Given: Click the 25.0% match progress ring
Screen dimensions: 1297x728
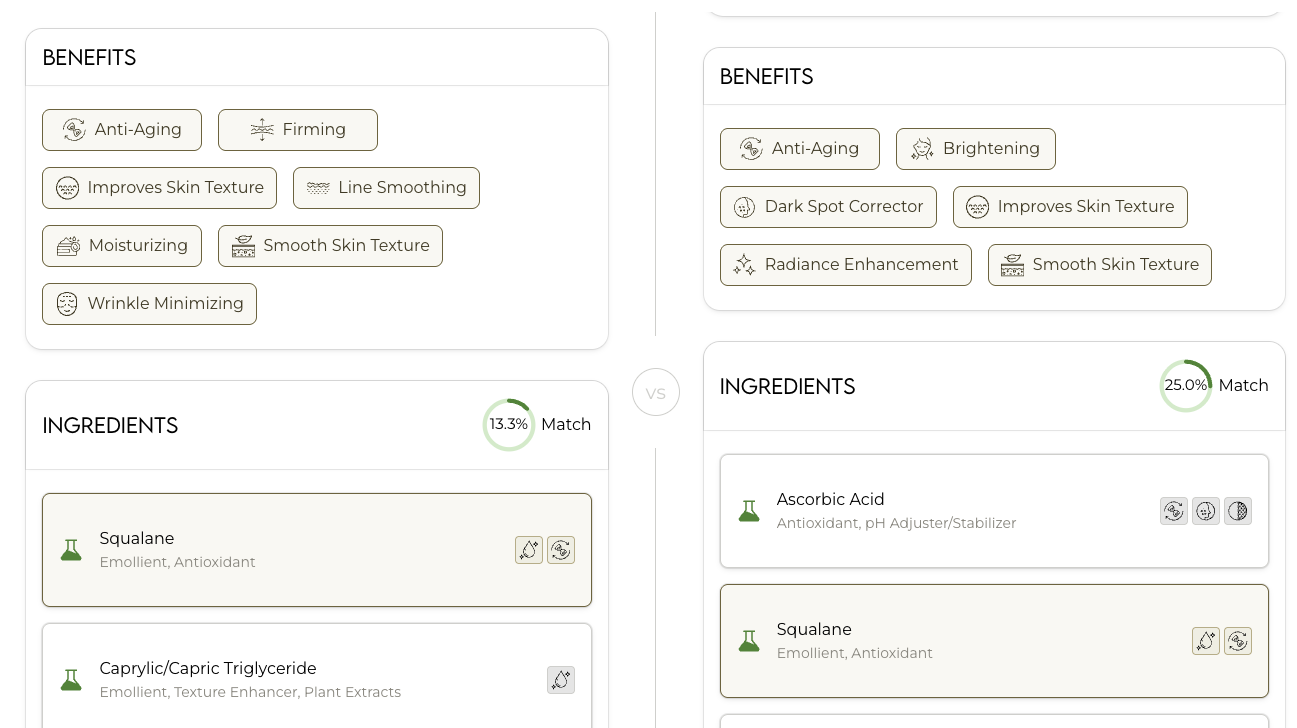Looking at the screenshot, I should tap(1186, 386).
